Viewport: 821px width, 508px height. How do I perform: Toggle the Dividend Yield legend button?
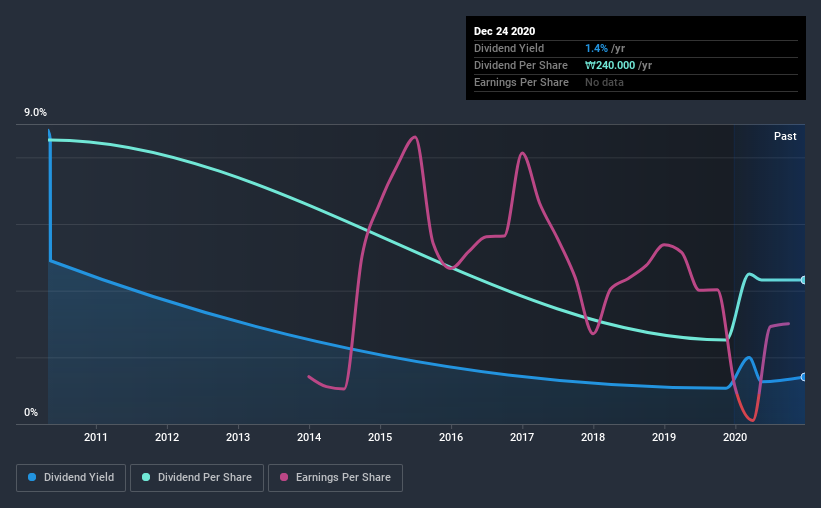coord(71,478)
